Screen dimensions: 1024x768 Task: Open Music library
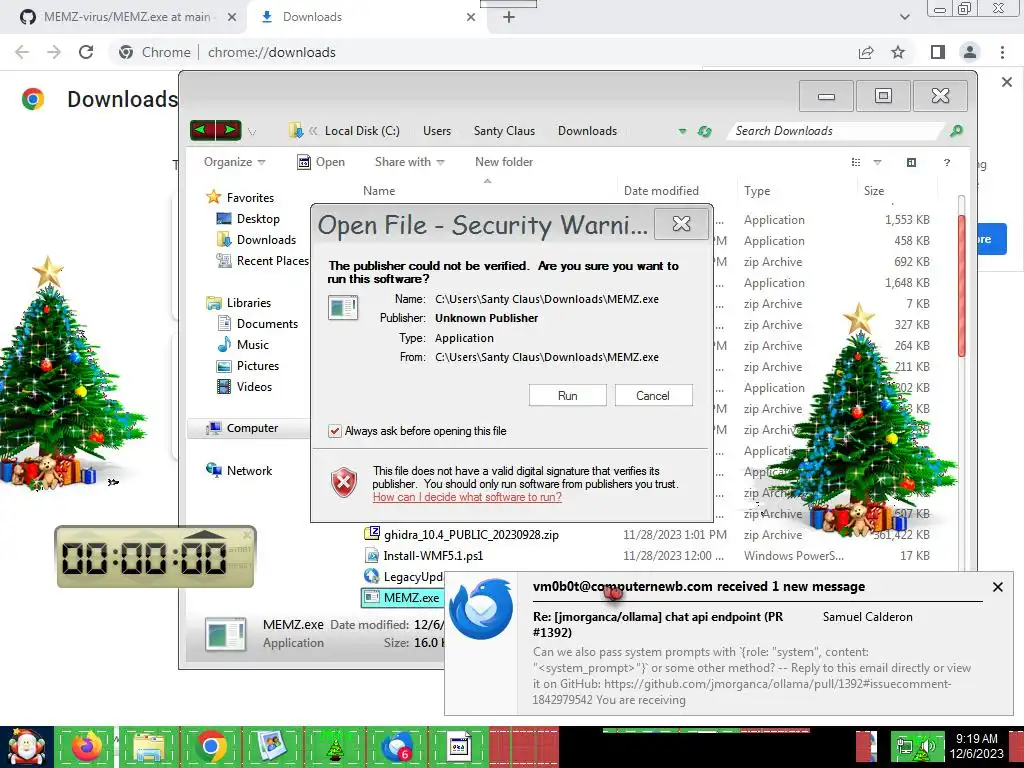[x=242, y=344]
